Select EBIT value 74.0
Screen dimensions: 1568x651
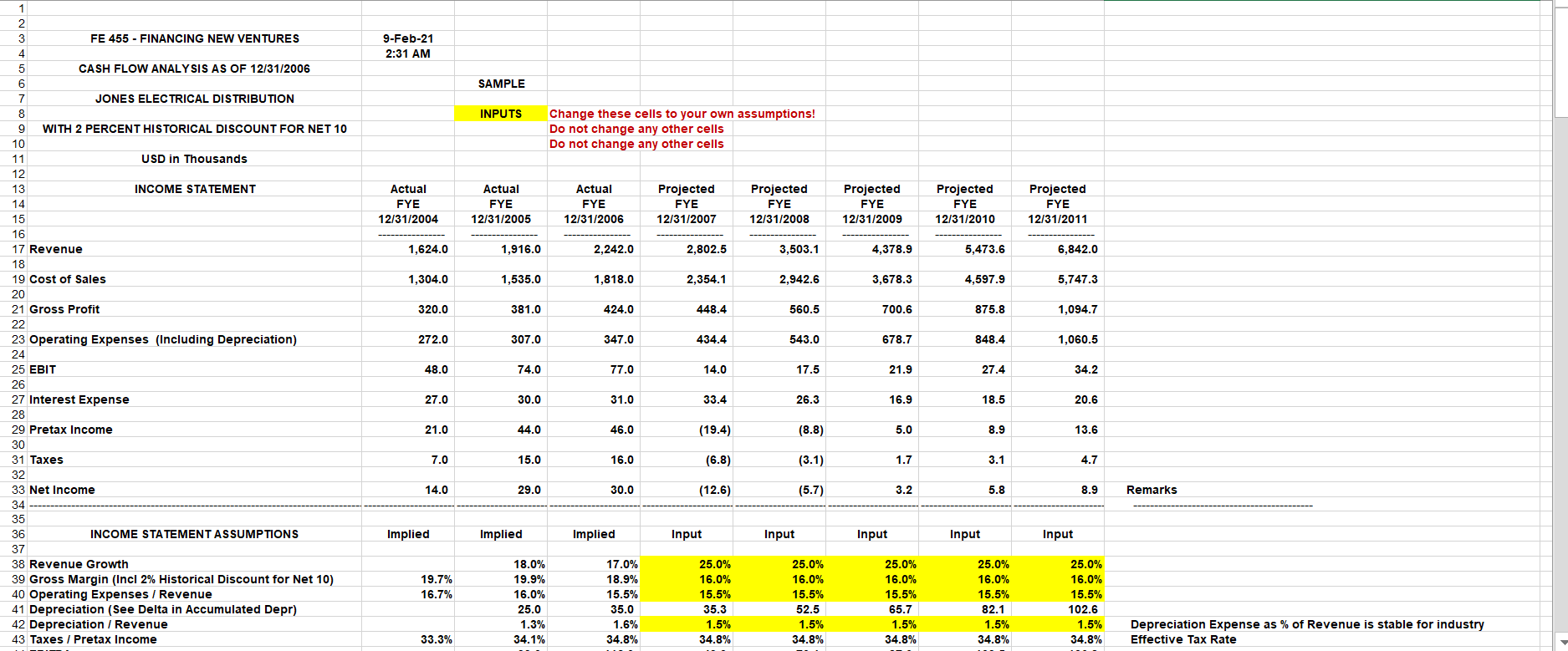point(529,369)
